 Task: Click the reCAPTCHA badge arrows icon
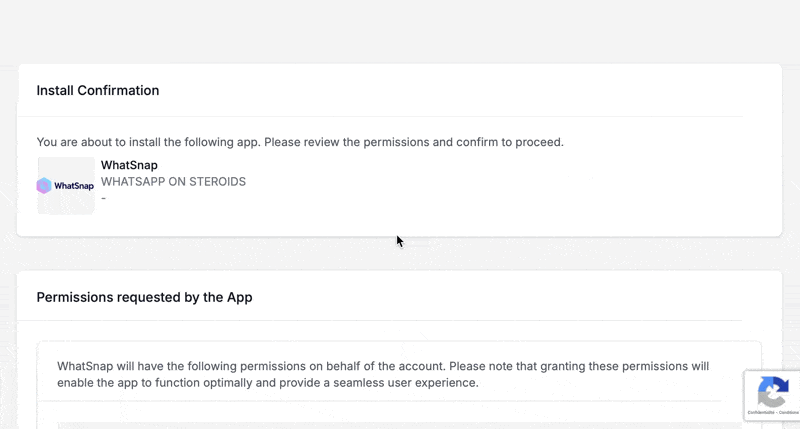774,391
